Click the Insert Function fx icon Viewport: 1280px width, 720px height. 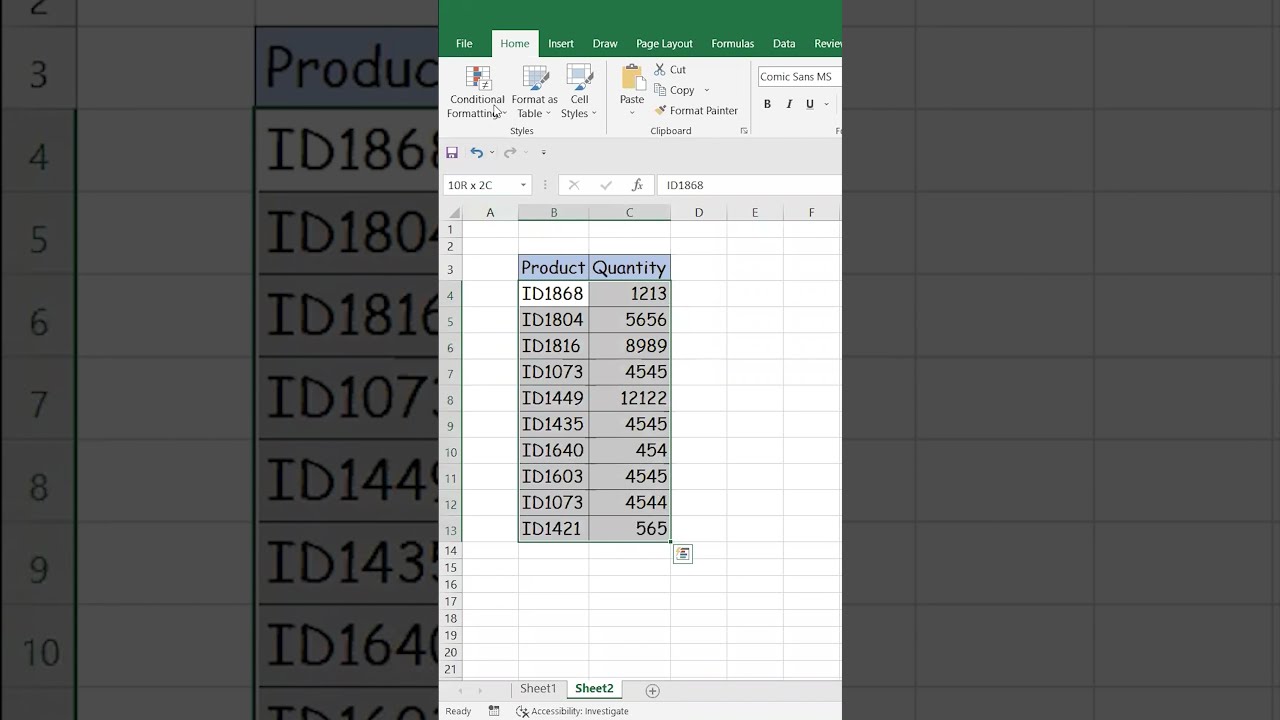[x=637, y=185]
